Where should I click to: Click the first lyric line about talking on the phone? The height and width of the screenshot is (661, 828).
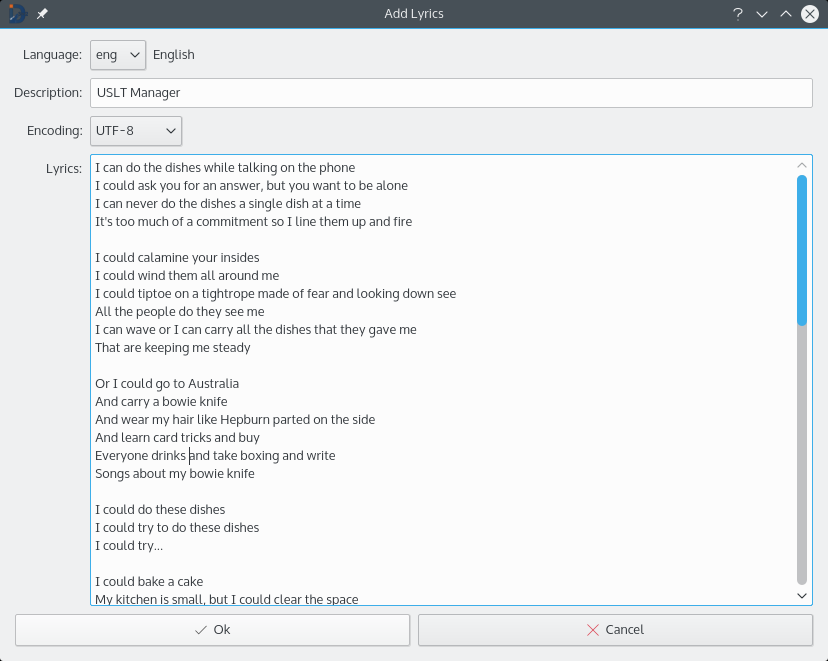[225, 168]
